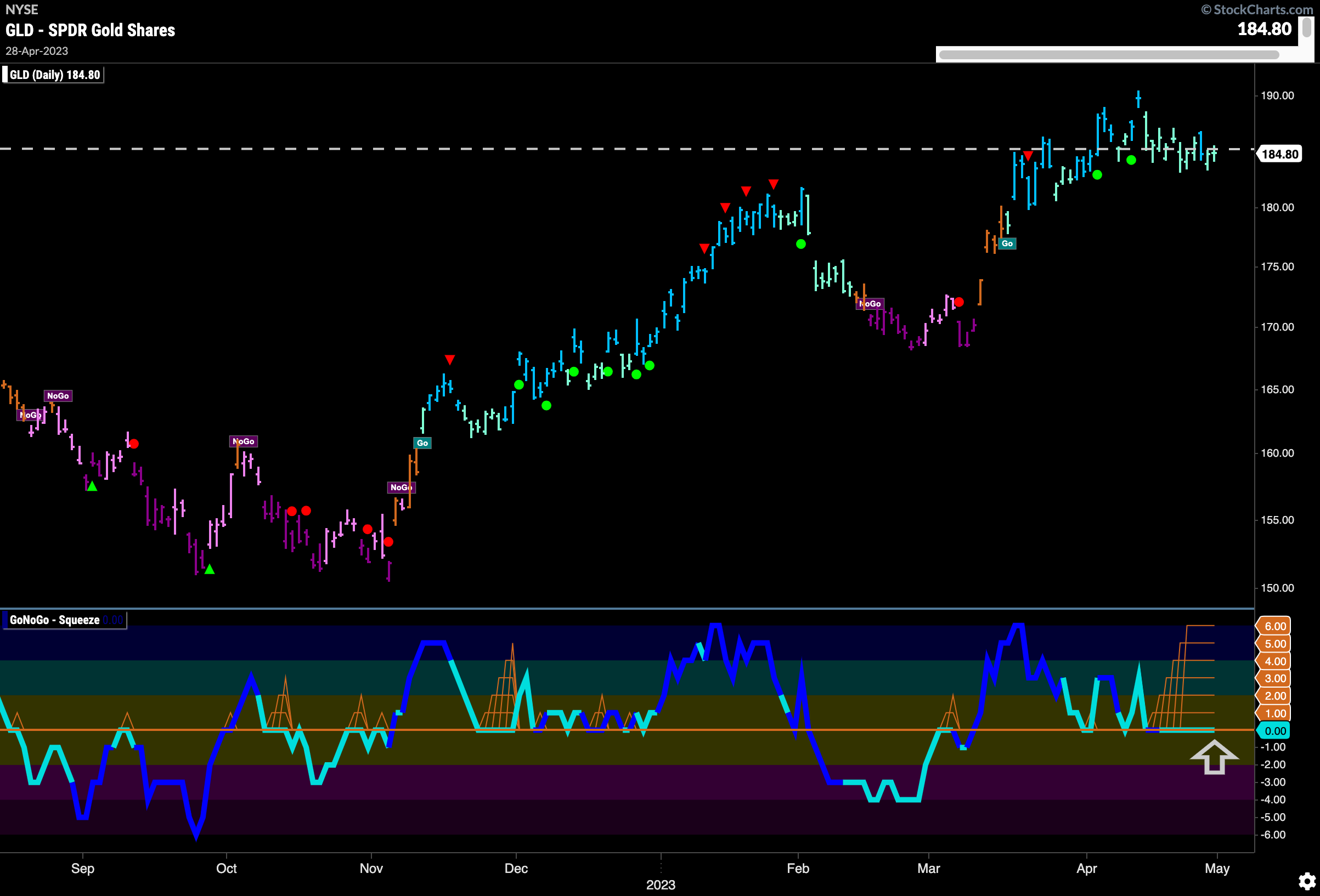Click the orange 6.00 squeeze level tag
The width and height of the screenshot is (1320, 896).
pos(1274,626)
